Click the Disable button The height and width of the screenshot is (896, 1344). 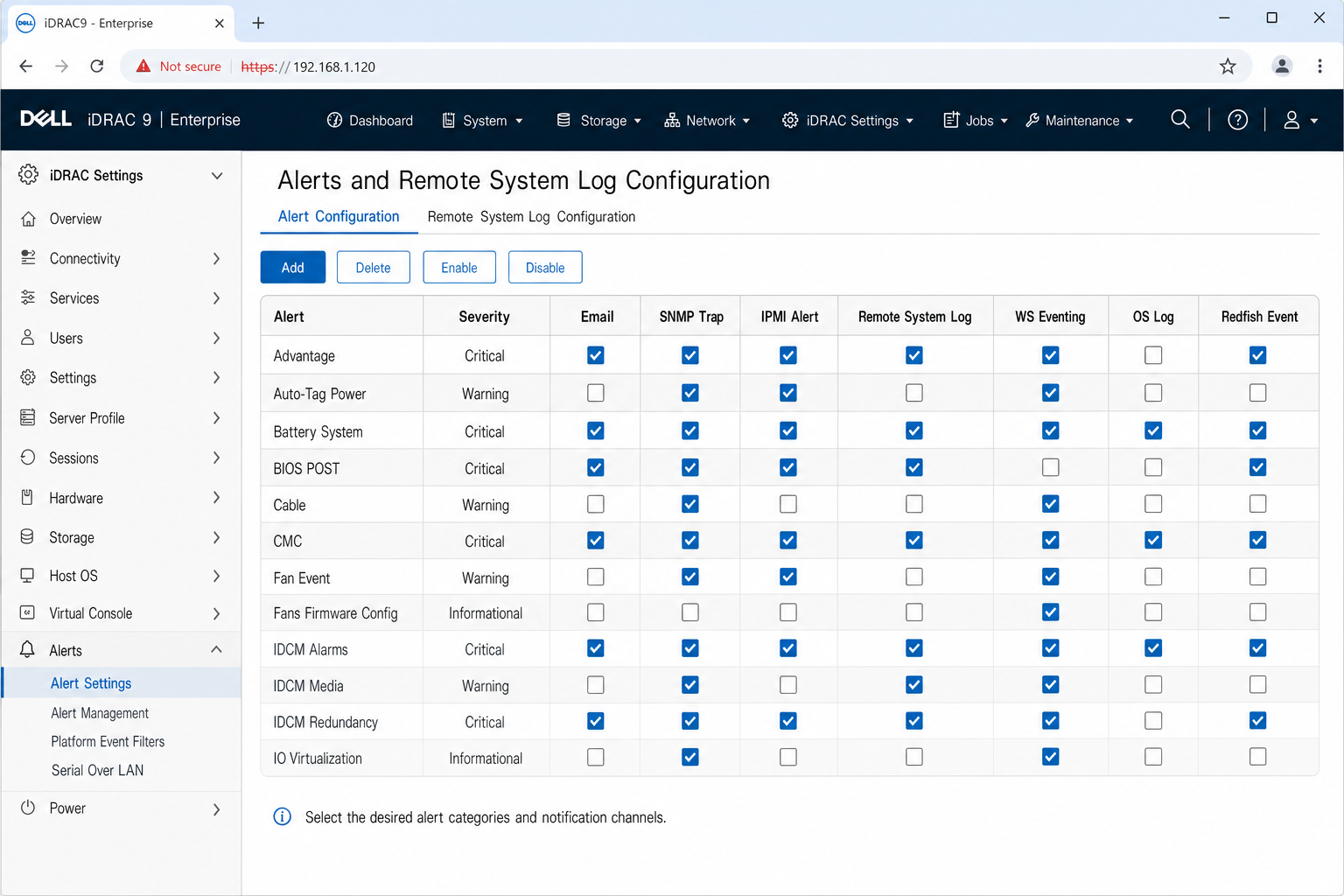(x=545, y=267)
